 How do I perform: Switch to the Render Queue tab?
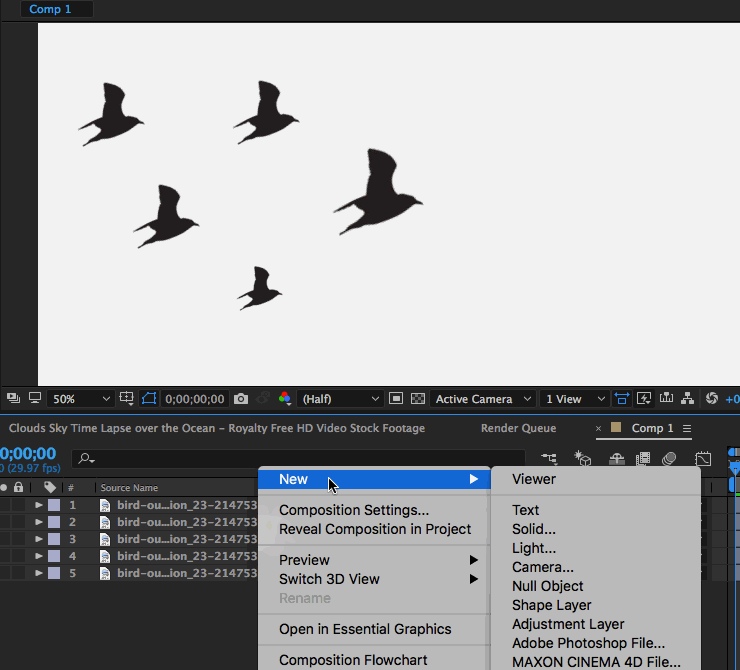pyautogui.click(x=518, y=428)
